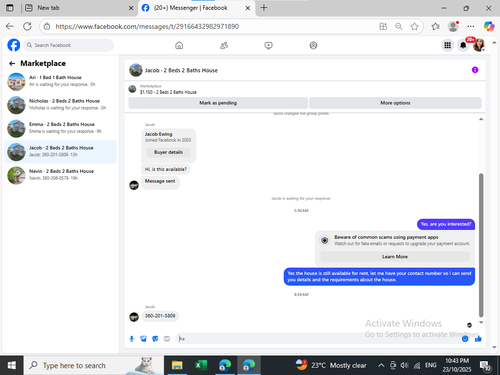Open the emoji picker in message box
This screenshot has width=500, height=375.
(465, 339)
